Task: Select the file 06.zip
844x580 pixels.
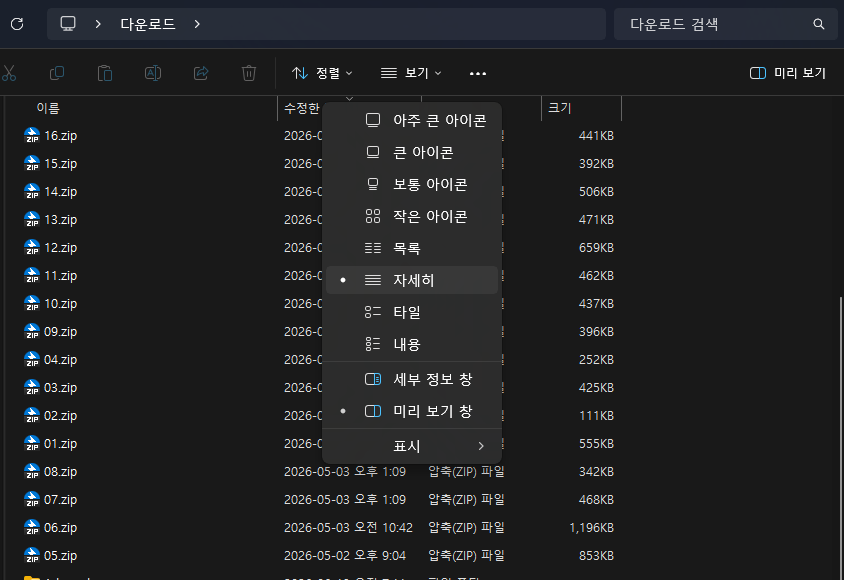Action: 60,527
